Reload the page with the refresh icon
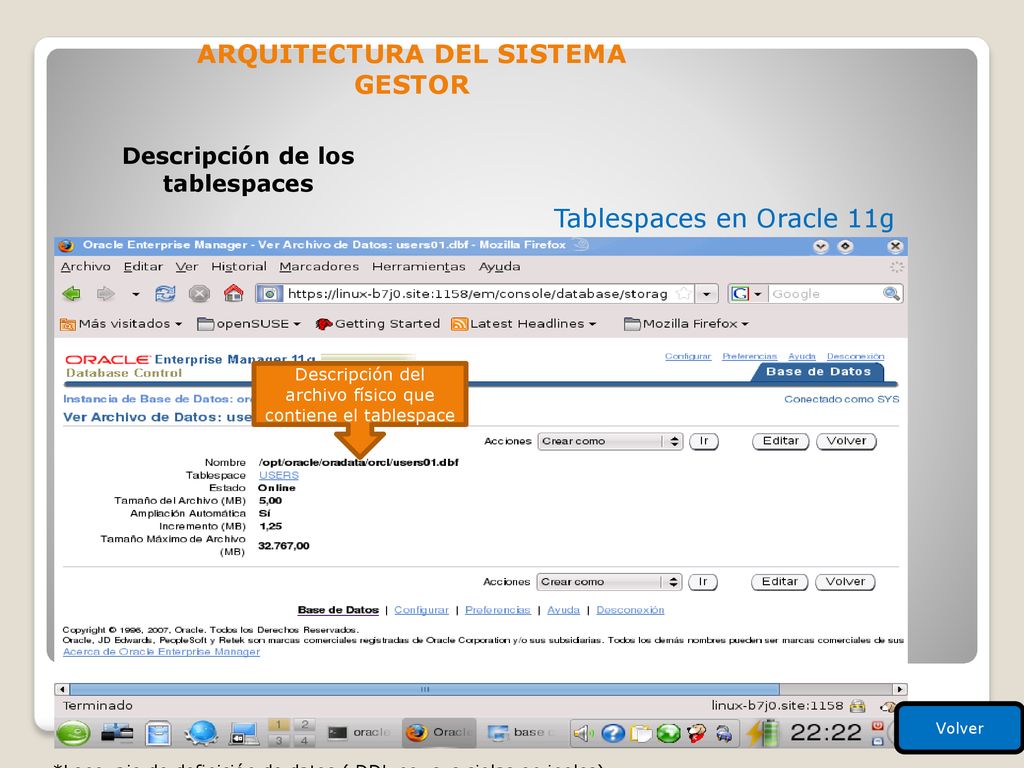Viewport: 1024px width, 768px height. point(165,294)
